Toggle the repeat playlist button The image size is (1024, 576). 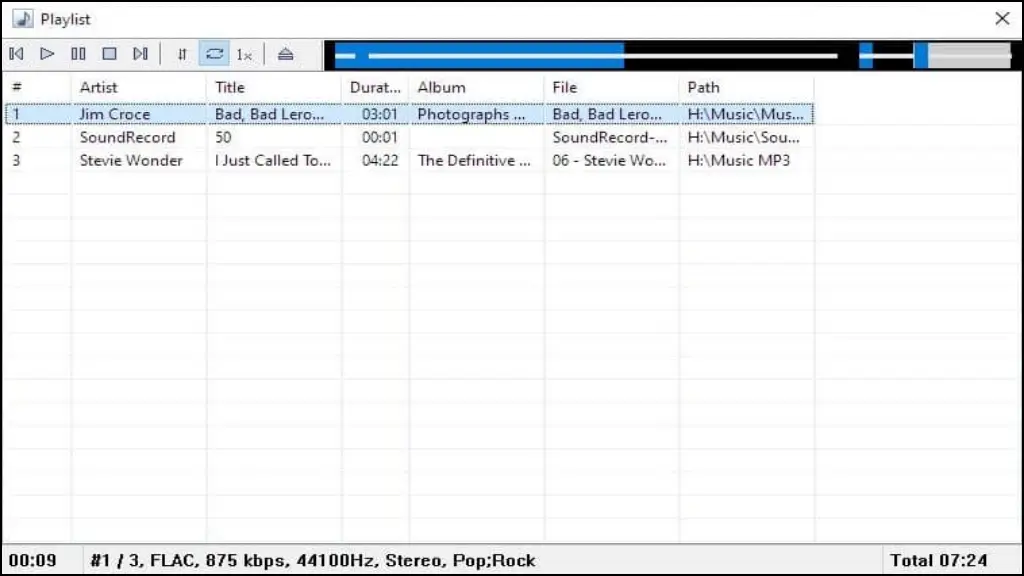coord(214,54)
